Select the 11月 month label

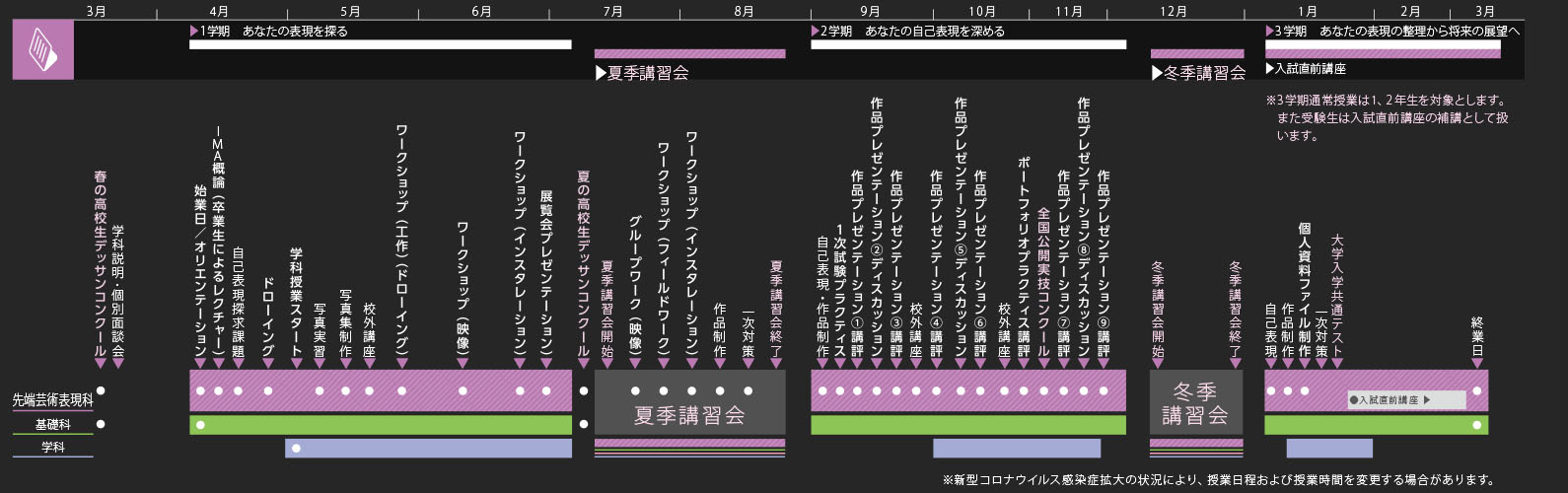[x=1069, y=11]
